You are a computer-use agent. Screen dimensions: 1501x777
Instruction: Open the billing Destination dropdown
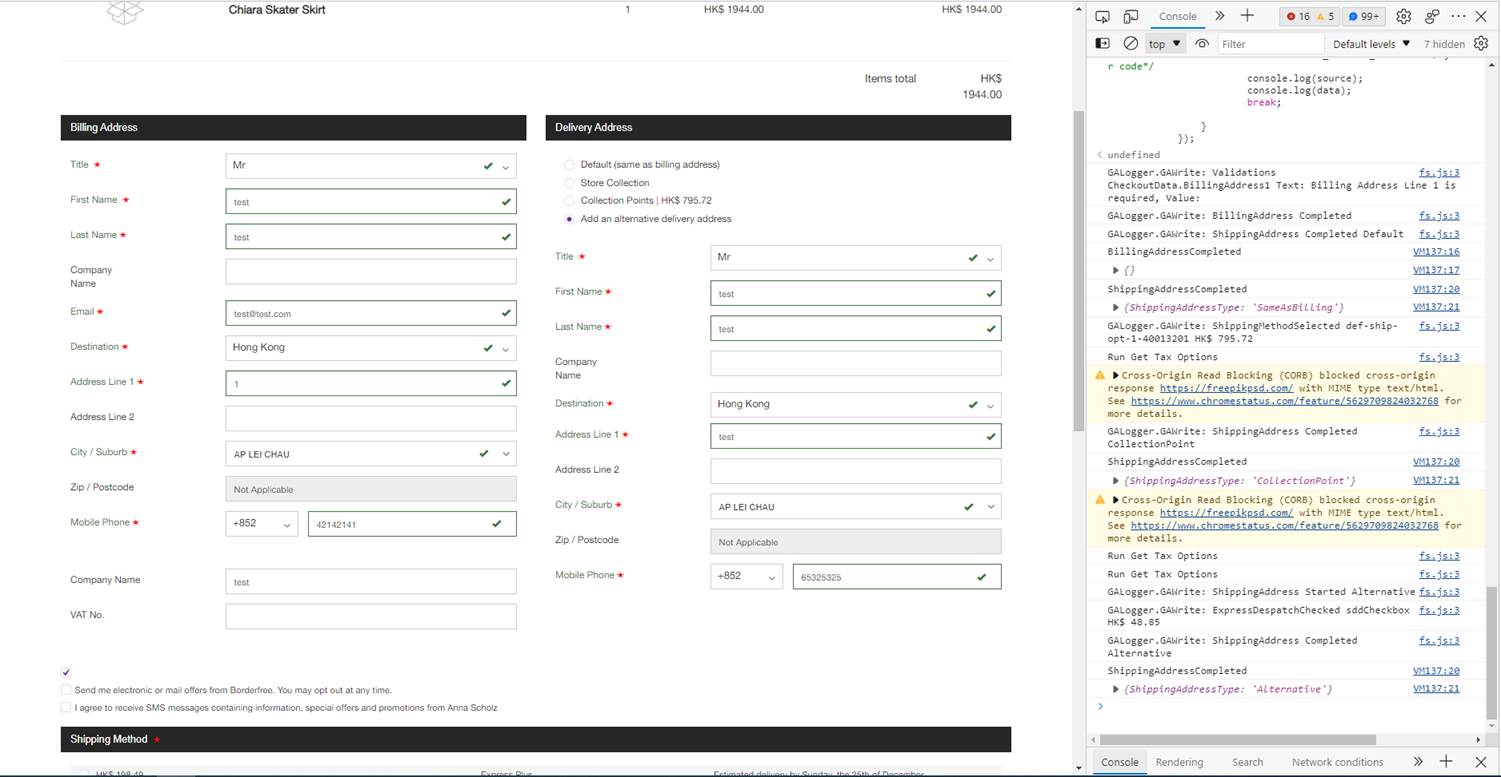(371, 348)
